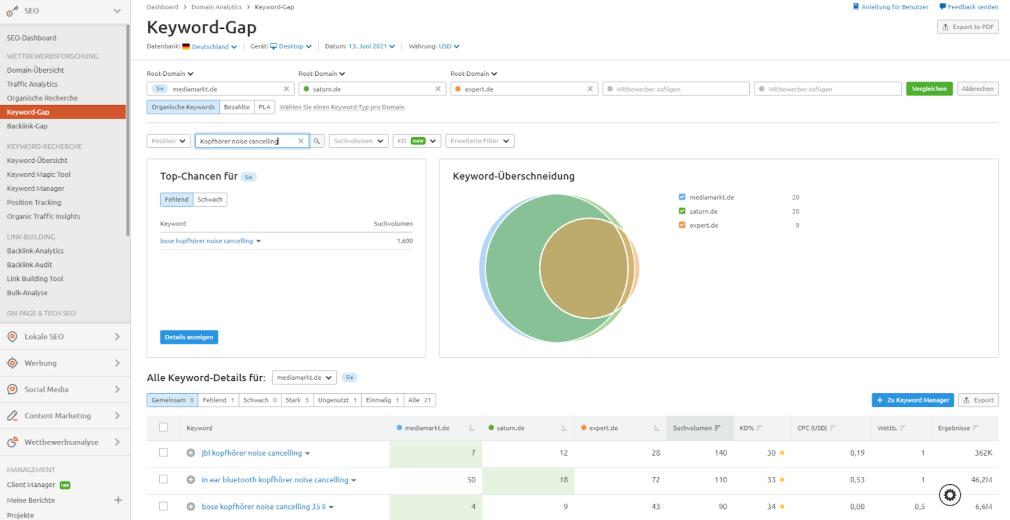Collapse the SEO sidebar menu

(x=117, y=11)
